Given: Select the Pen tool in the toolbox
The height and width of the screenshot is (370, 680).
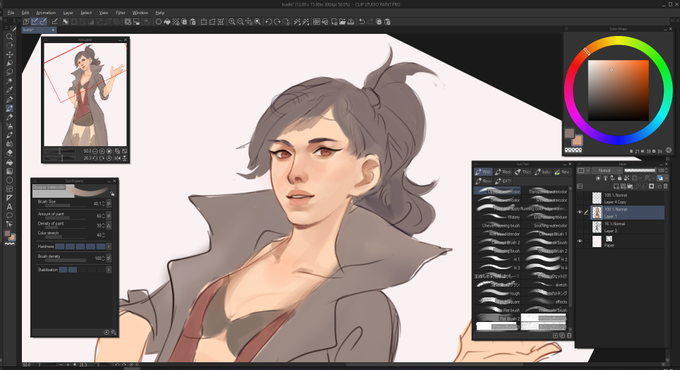Looking at the screenshot, I should coord(9,99).
